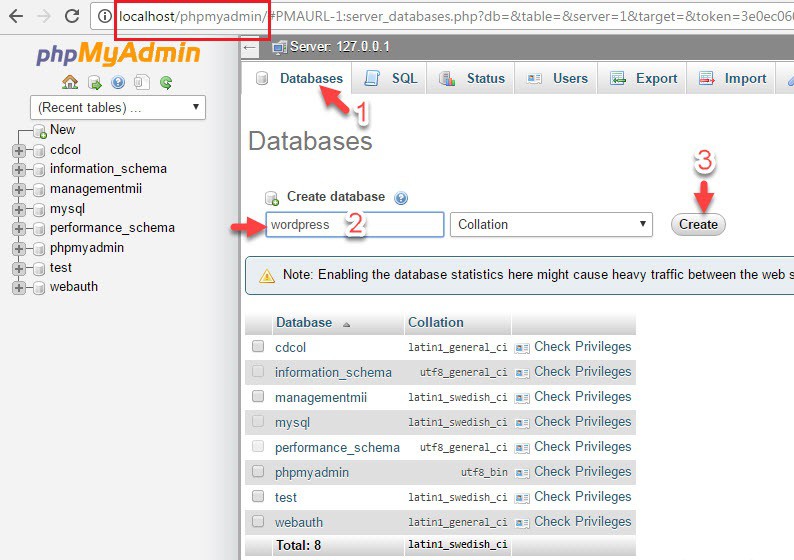Click the privileges icon in the managementmii row
794x560 pixels.
[x=522, y=398]
